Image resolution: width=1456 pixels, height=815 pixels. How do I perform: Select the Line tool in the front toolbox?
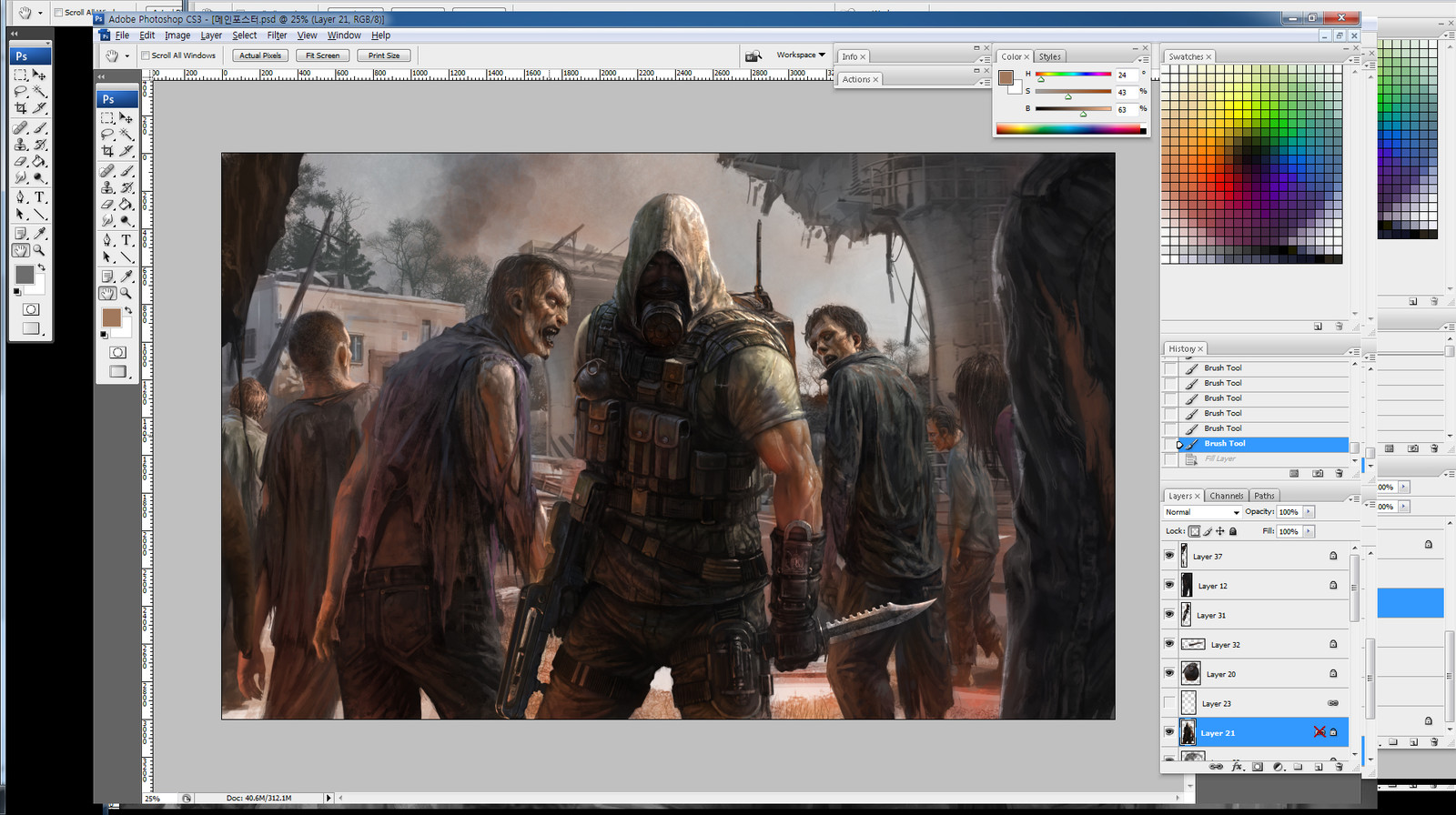[x=126, y=257]
